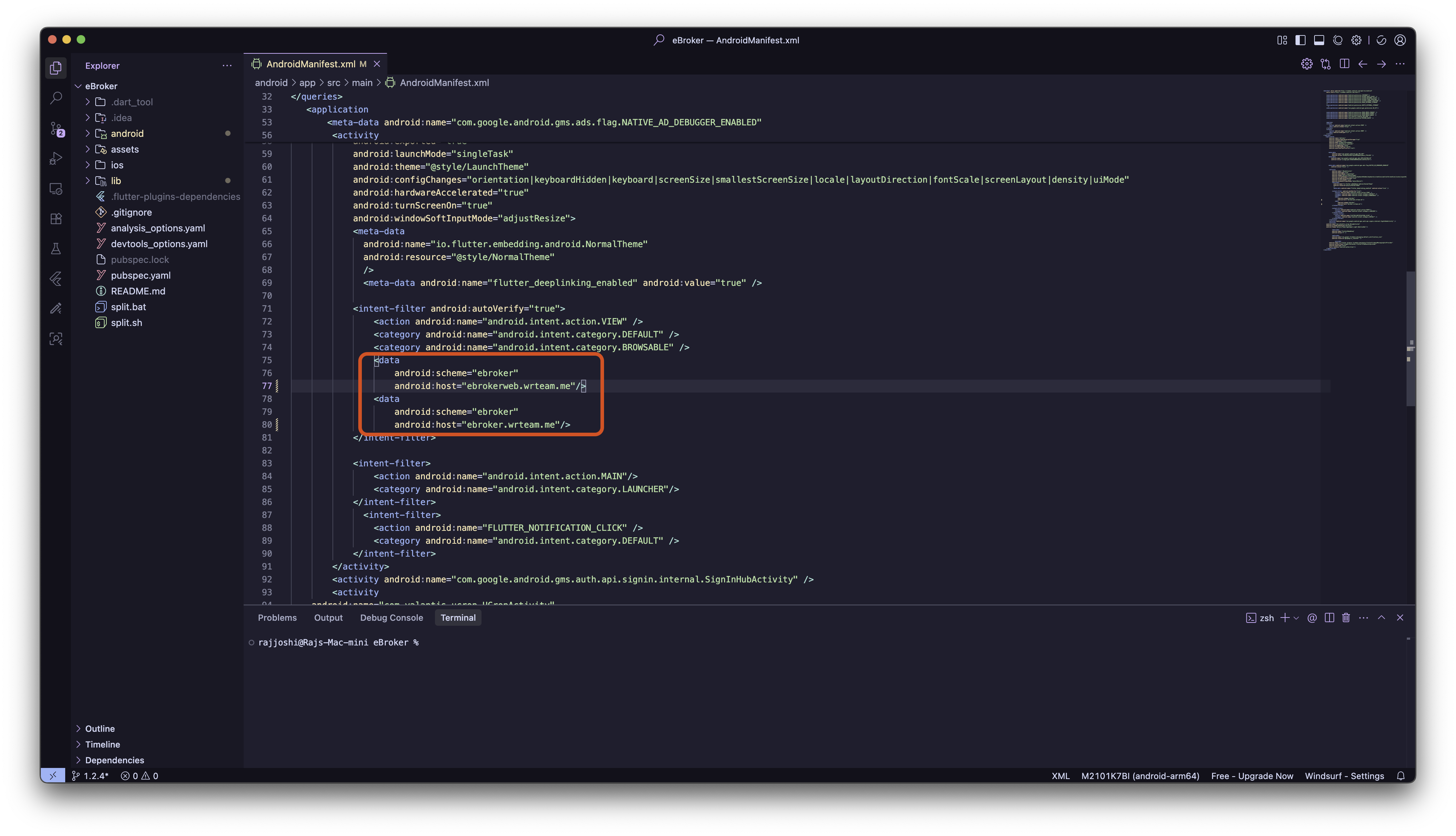Expand the Timeline section
This screenshot has width=1456, height=836.
click(102, 744)
